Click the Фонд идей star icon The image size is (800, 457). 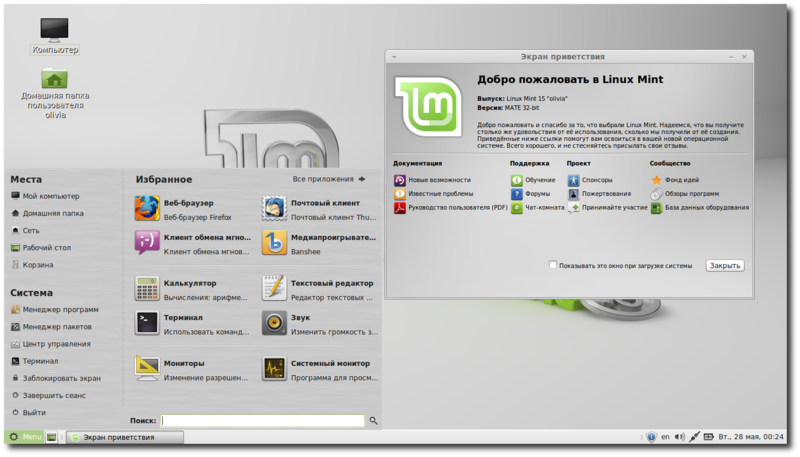click(657, 180)
